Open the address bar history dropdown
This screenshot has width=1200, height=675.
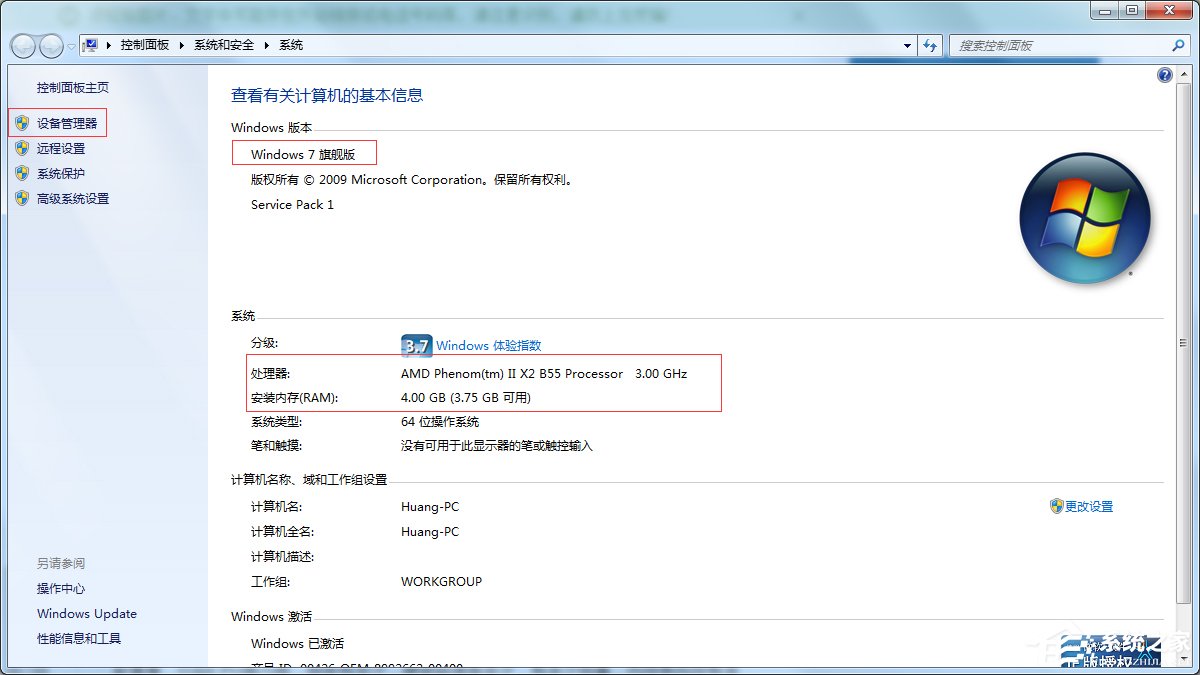(x=907, y=45)
